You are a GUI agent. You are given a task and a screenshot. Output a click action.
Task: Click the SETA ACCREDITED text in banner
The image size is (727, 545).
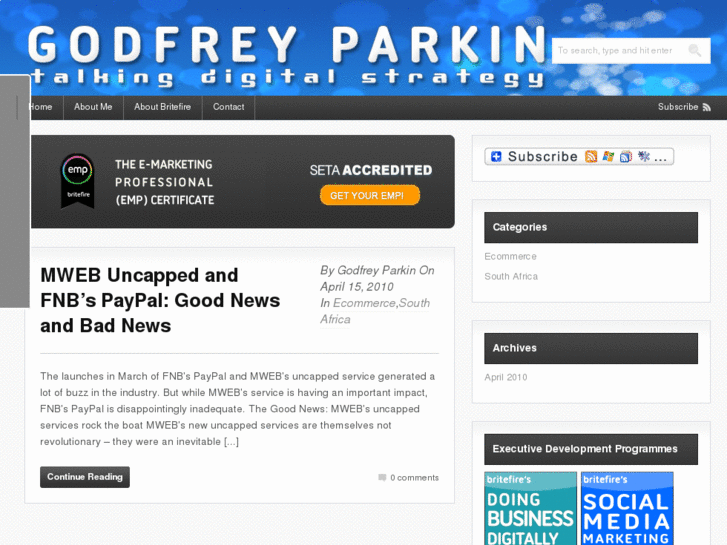point(371,170)
